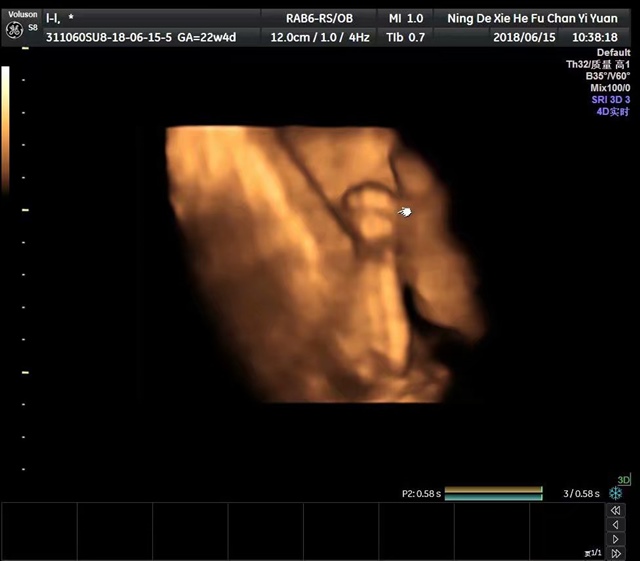Screen dimensions: 640x561
Task: Jump to last clipboard page with double-right arrow
Action: pos(616,551)
